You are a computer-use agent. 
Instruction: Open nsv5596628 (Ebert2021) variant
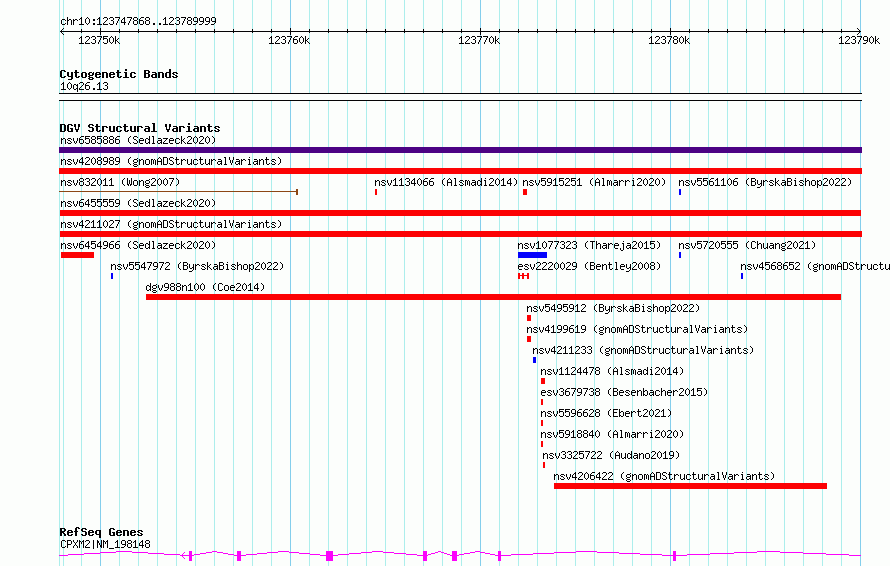(606, 413)
